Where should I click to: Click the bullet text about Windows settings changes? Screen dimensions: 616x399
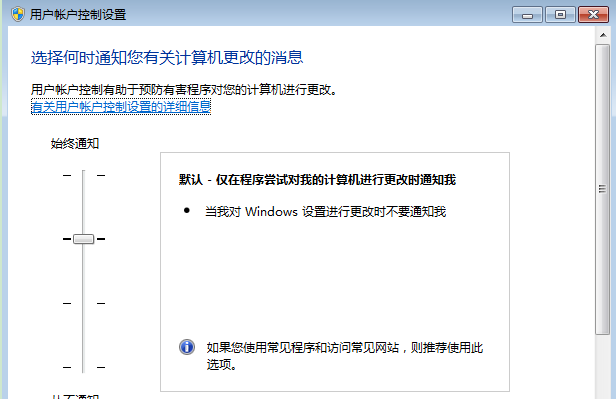326,212
